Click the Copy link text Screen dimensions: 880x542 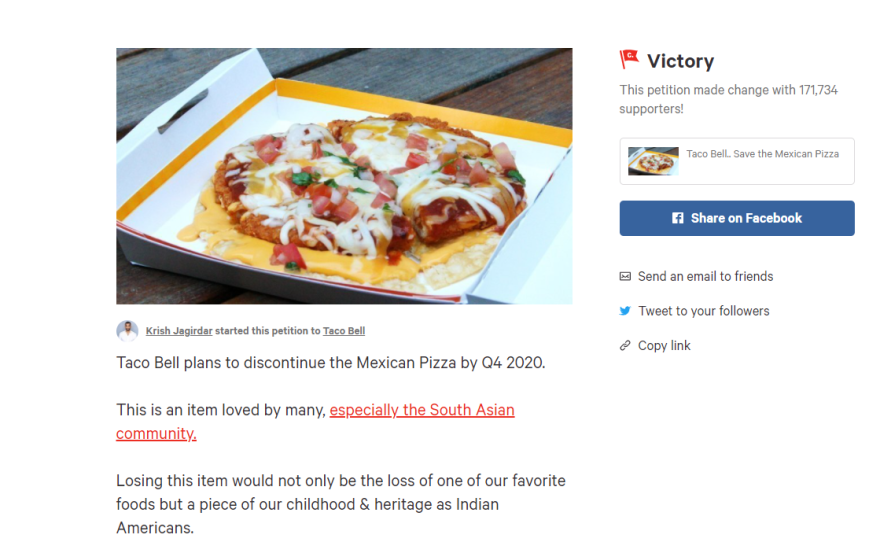coord(664,346)
